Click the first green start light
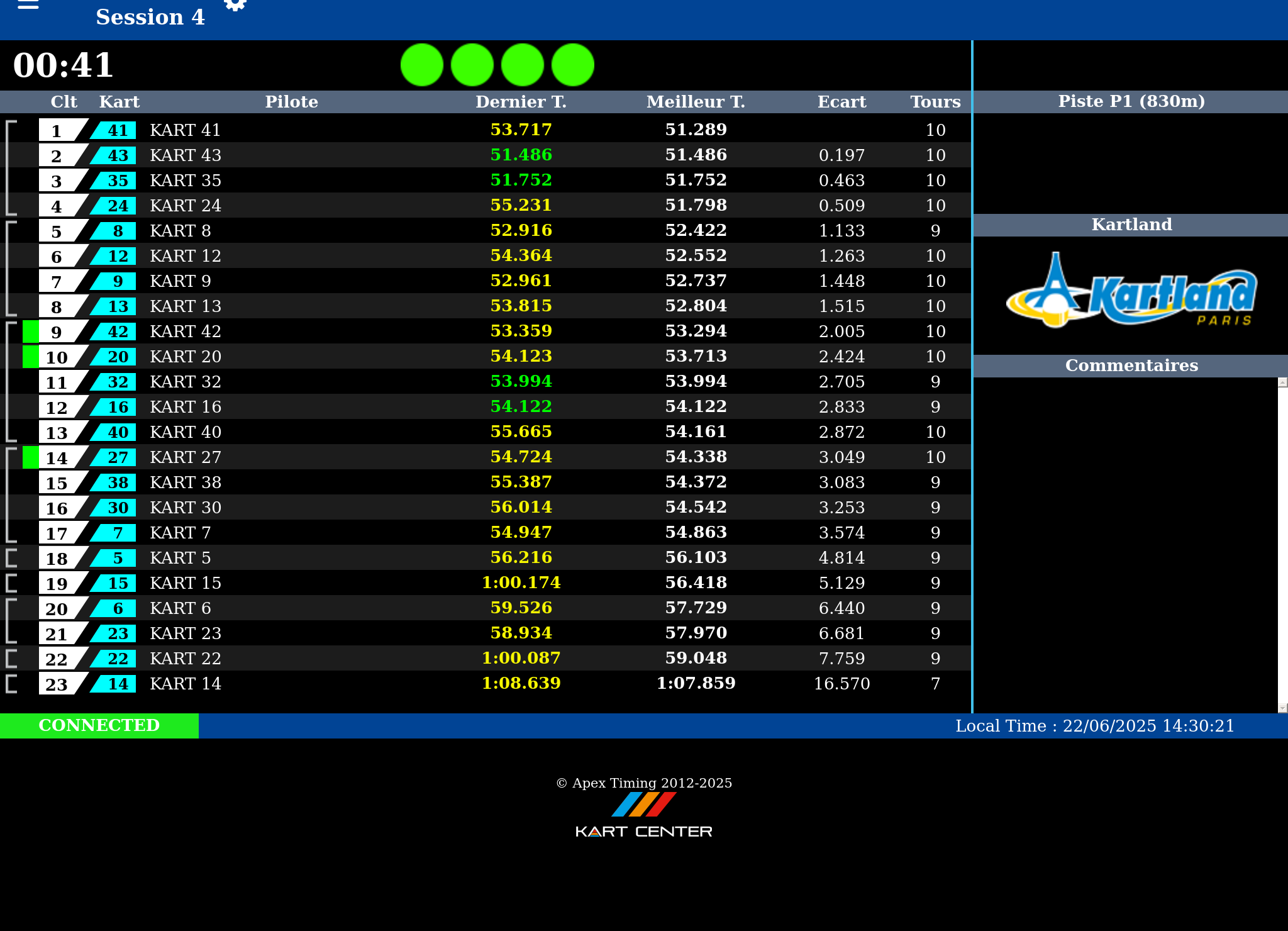The image size is (1288, 931). [x=421, y=65]
